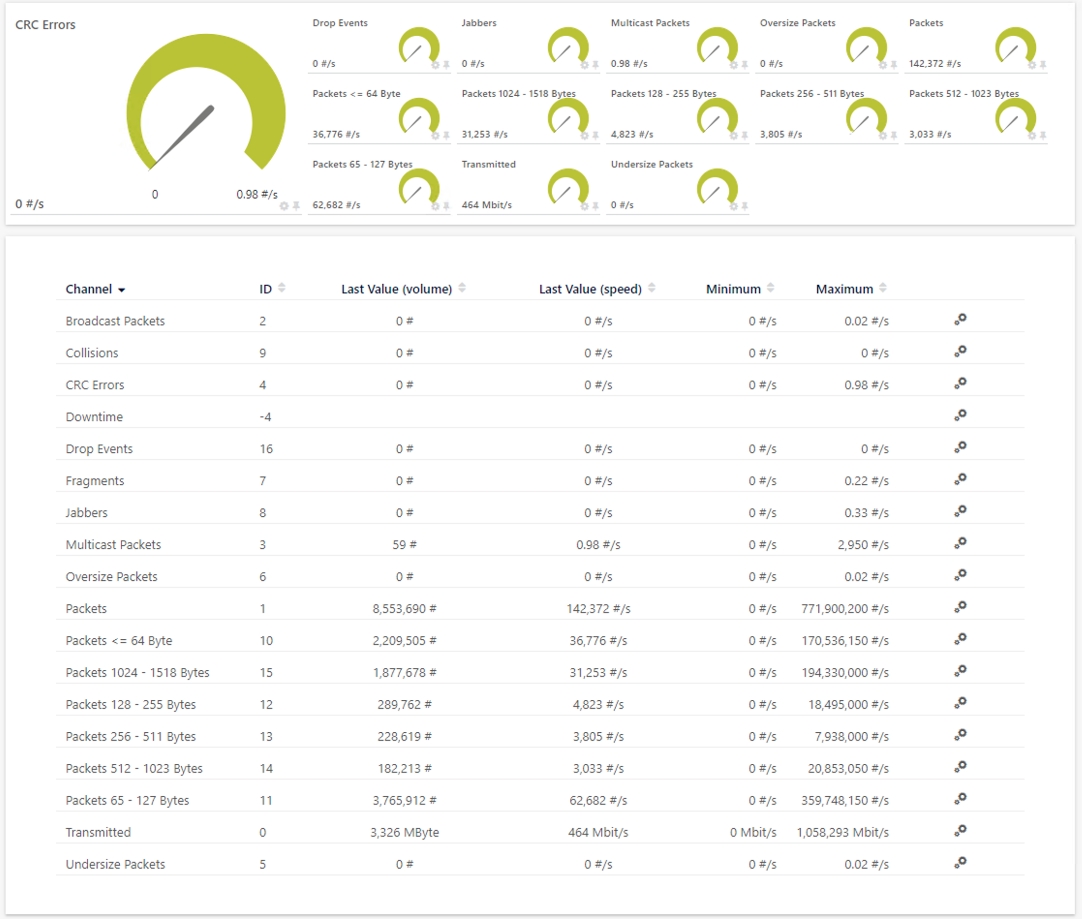Screen dimensions: 1082x919
Task: Open the Drop Events channel in table
Action: pyautogui.click(x=99, y=448)
